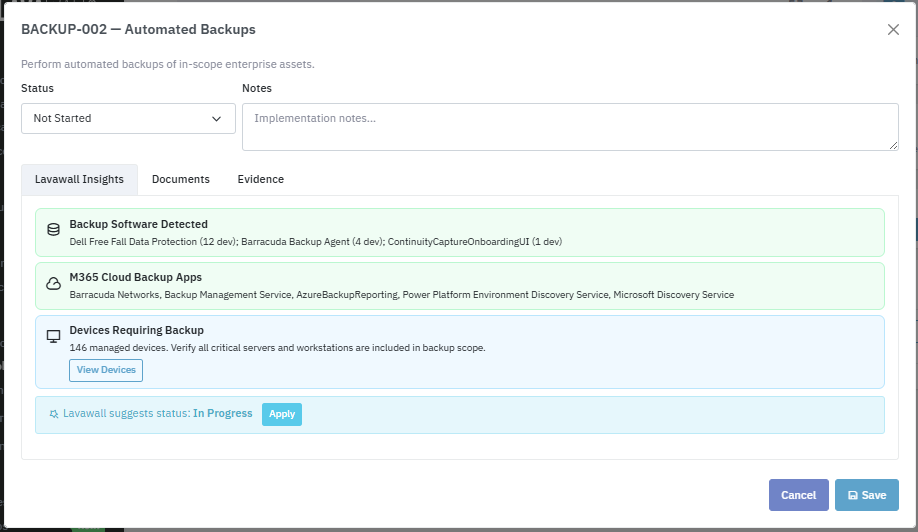Click the In Progress suggested status text
Viewport: 918px width, 532px height.
(222, 413)
